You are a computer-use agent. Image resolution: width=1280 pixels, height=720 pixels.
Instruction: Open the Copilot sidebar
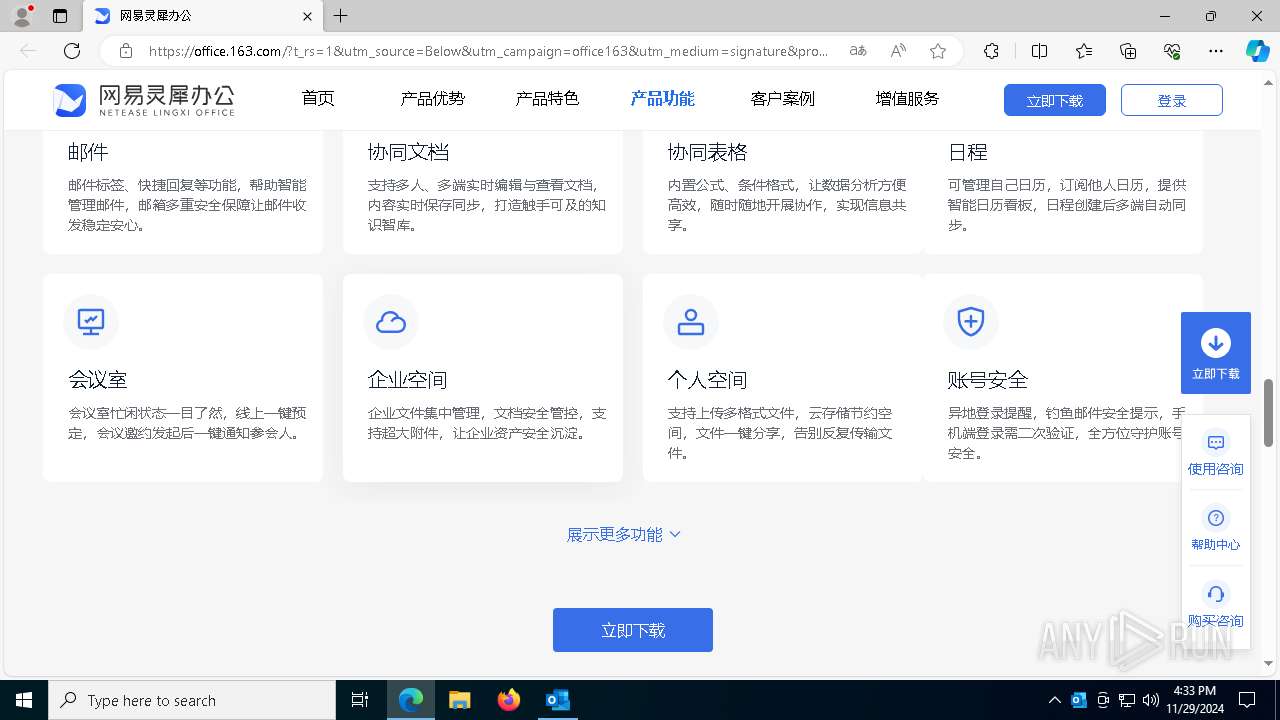[1257, 51]
